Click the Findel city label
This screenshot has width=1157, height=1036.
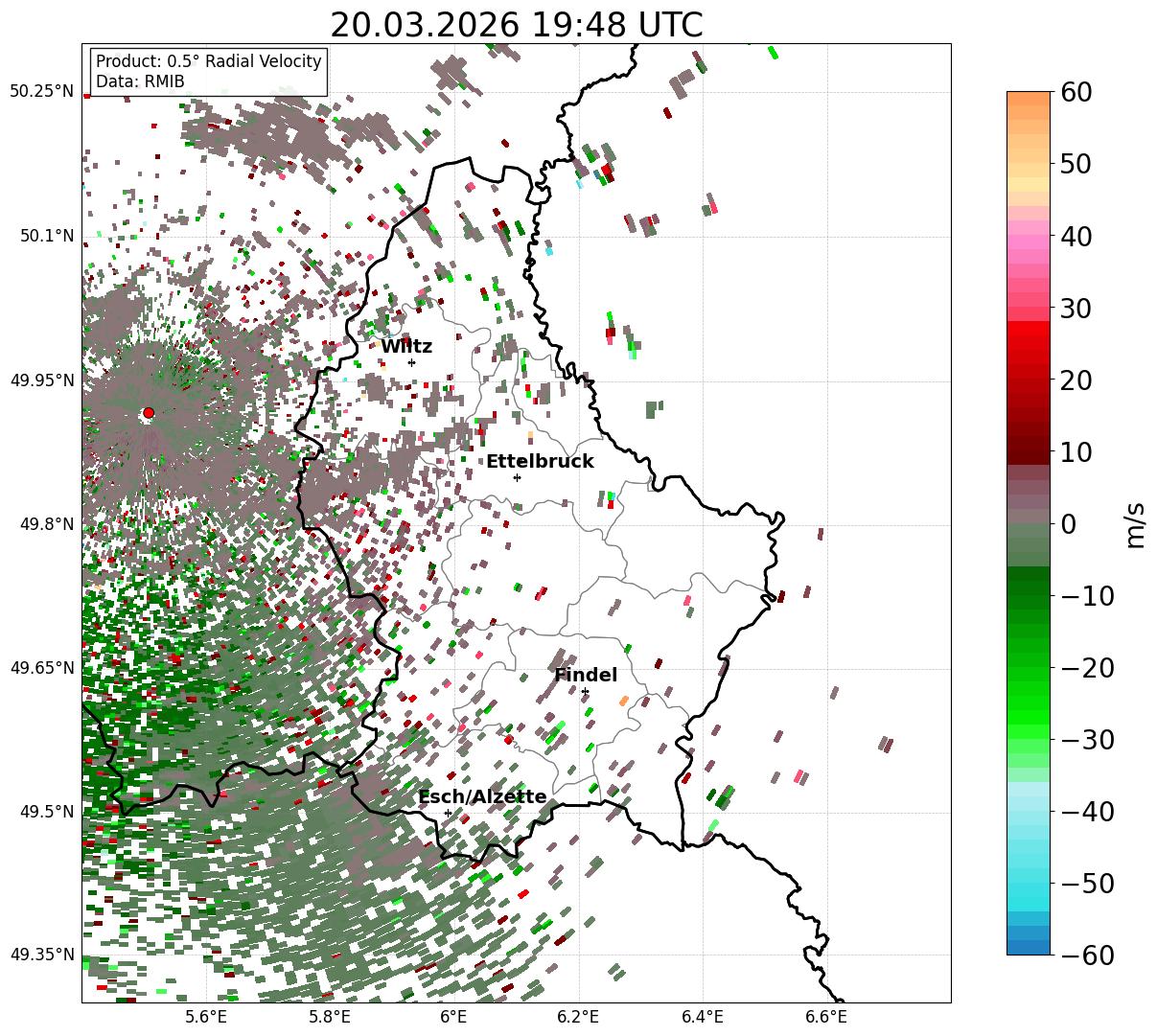tap(586, 676)
